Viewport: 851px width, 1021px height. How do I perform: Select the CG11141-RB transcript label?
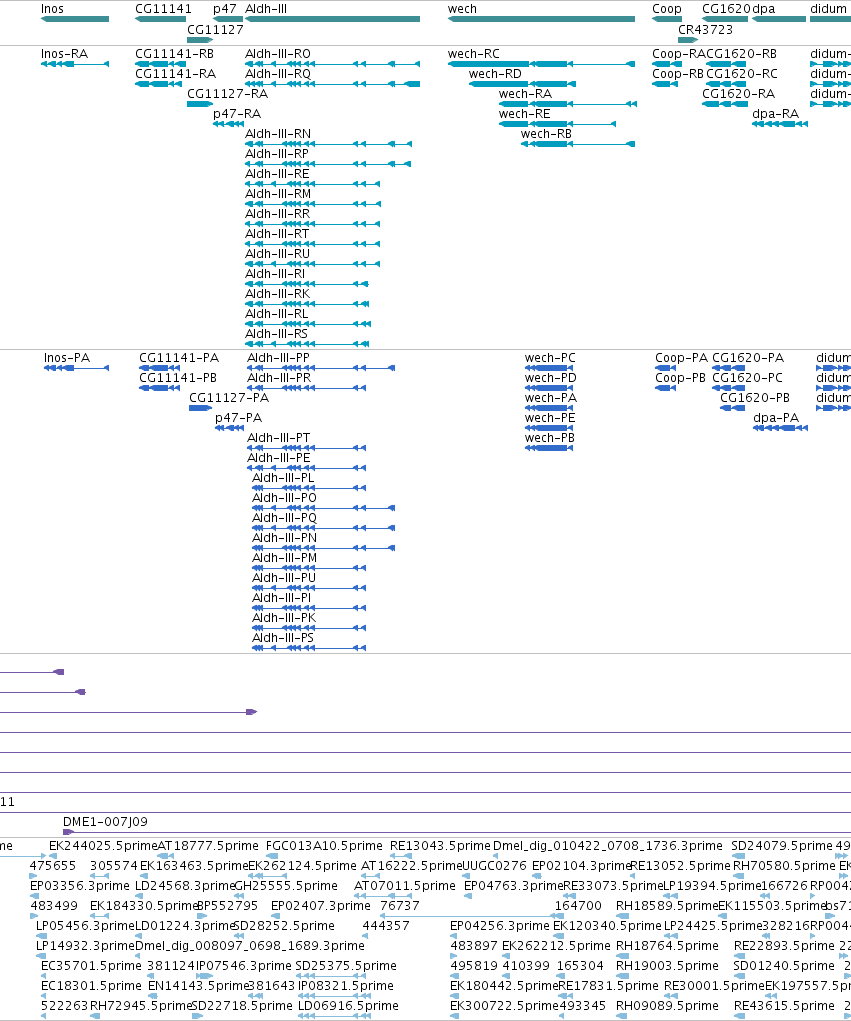coord(174,54)
